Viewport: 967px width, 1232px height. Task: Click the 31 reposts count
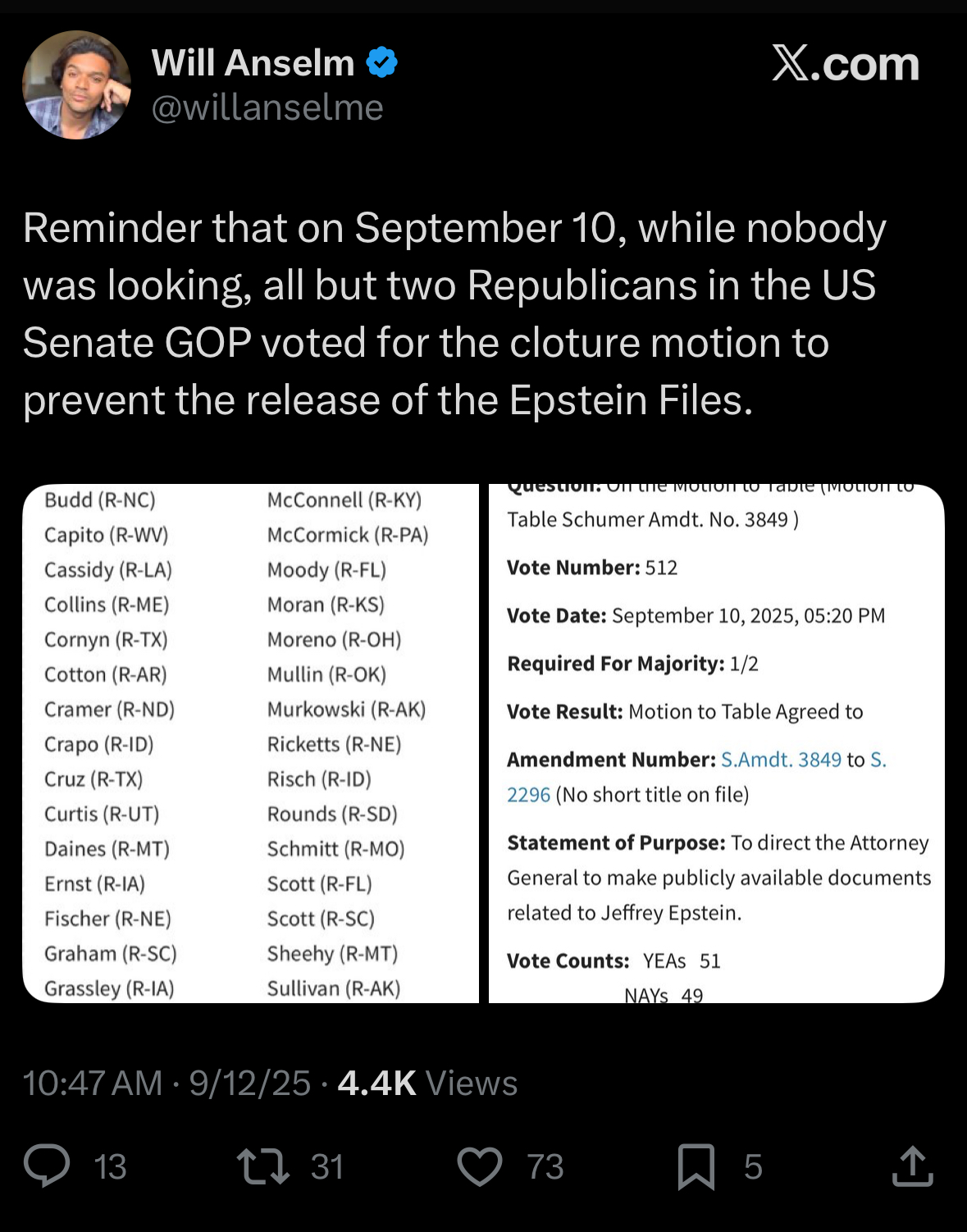pyautogui.click(x=326, y=1166)
